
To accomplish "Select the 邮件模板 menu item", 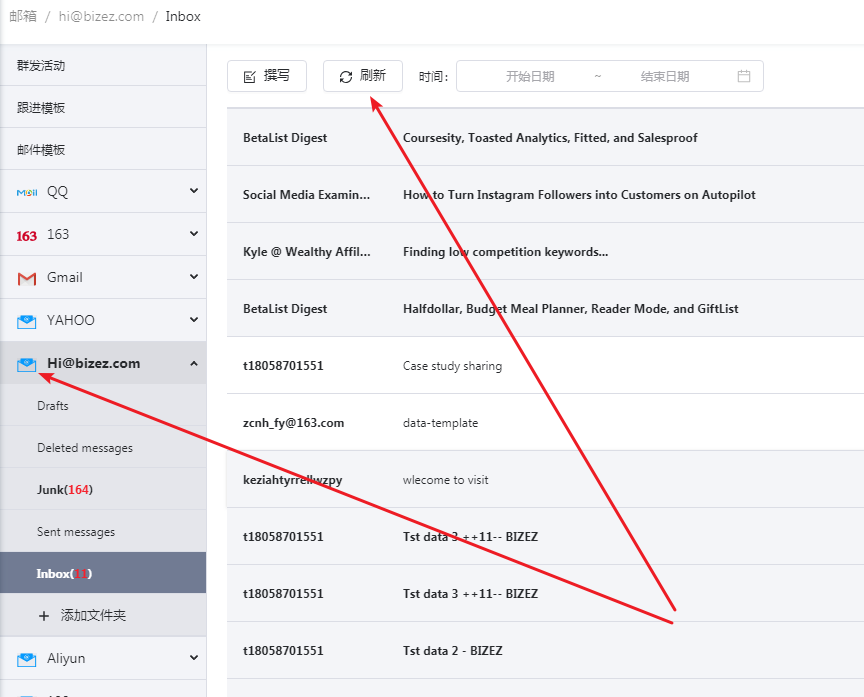I will [x=41, y=150].
